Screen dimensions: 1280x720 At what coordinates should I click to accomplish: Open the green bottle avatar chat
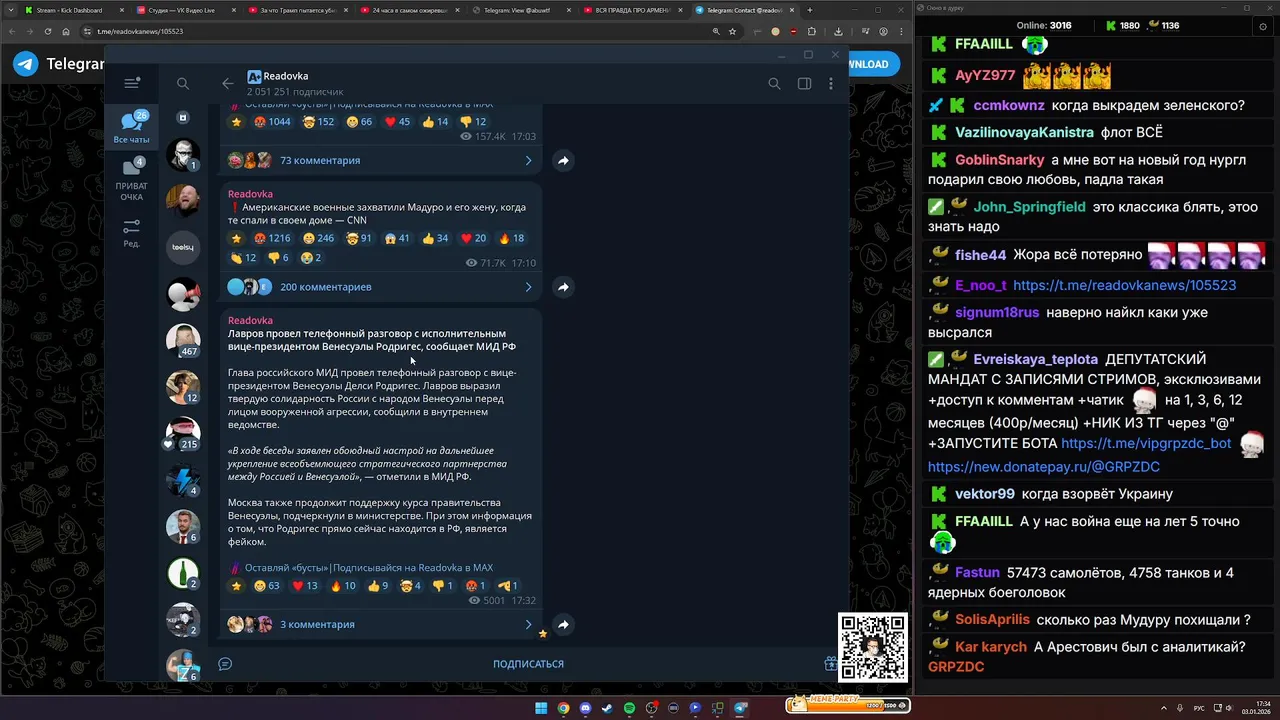pyautogui.click(x=183, y=573)
